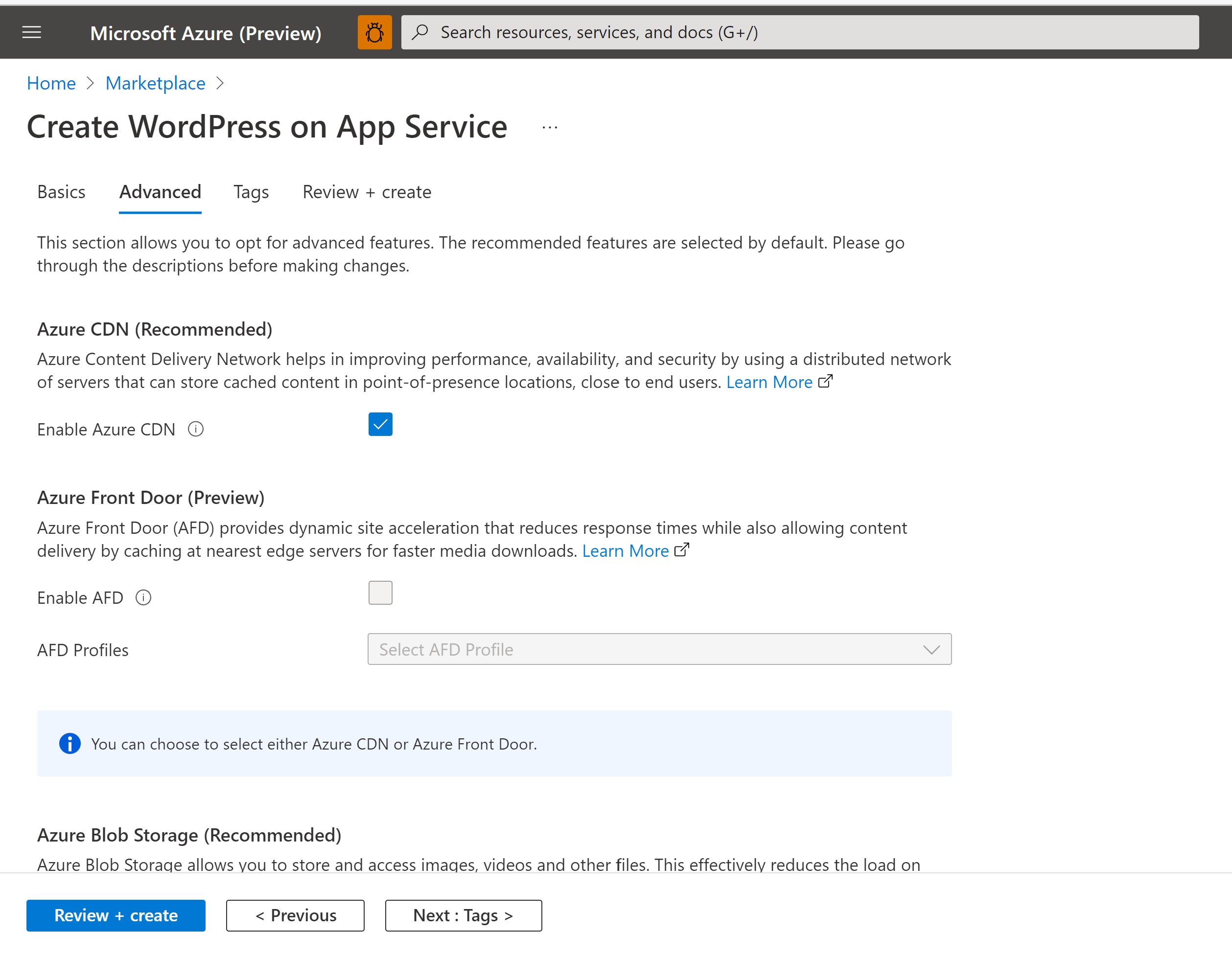This screenshot has width=1232, height=957.
Task: Switch to the Basics tab
Action: pyautogui.click(x=62, y=192)
